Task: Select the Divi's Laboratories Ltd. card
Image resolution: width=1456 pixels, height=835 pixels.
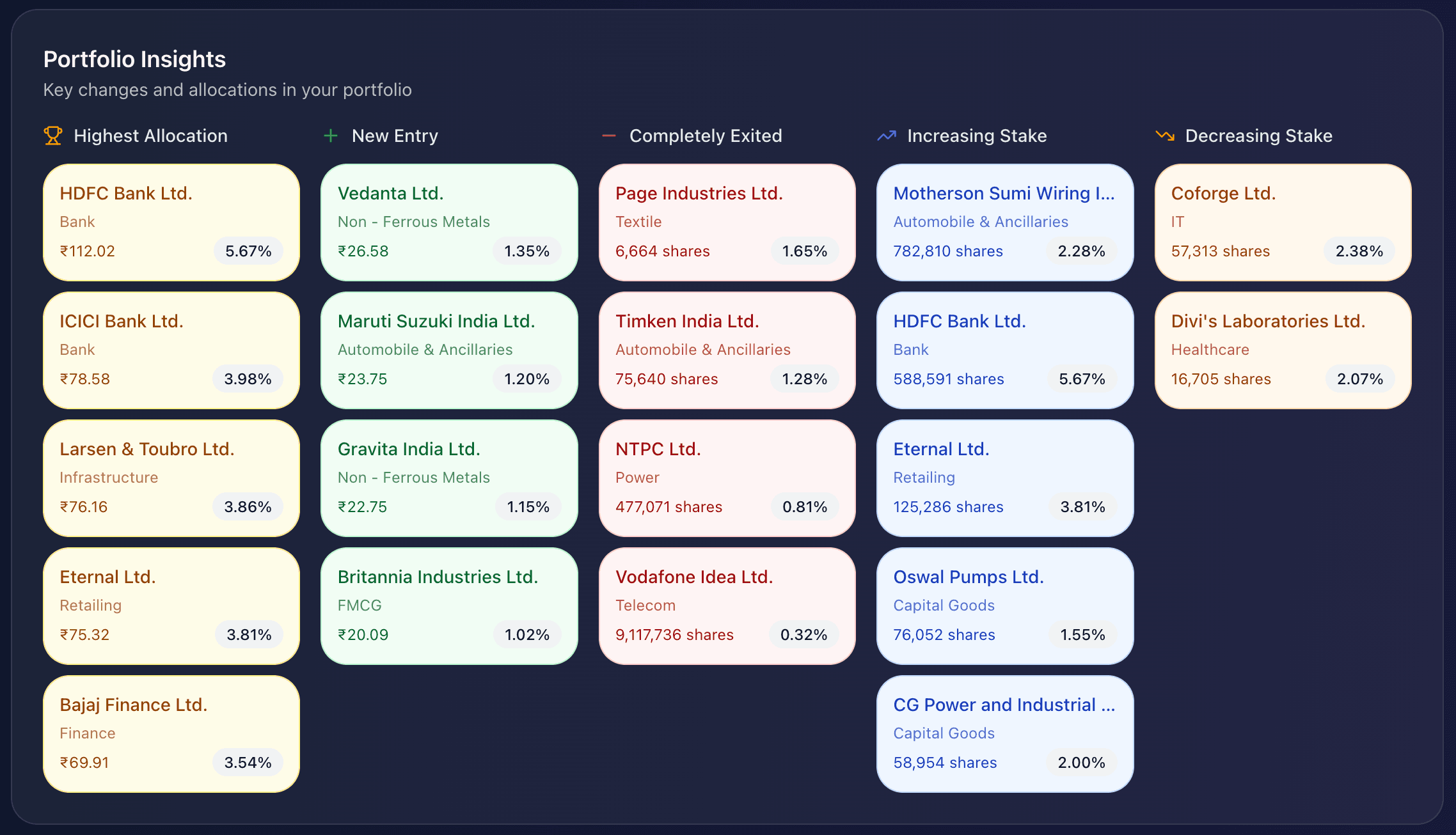Action: click(1283, 350)
